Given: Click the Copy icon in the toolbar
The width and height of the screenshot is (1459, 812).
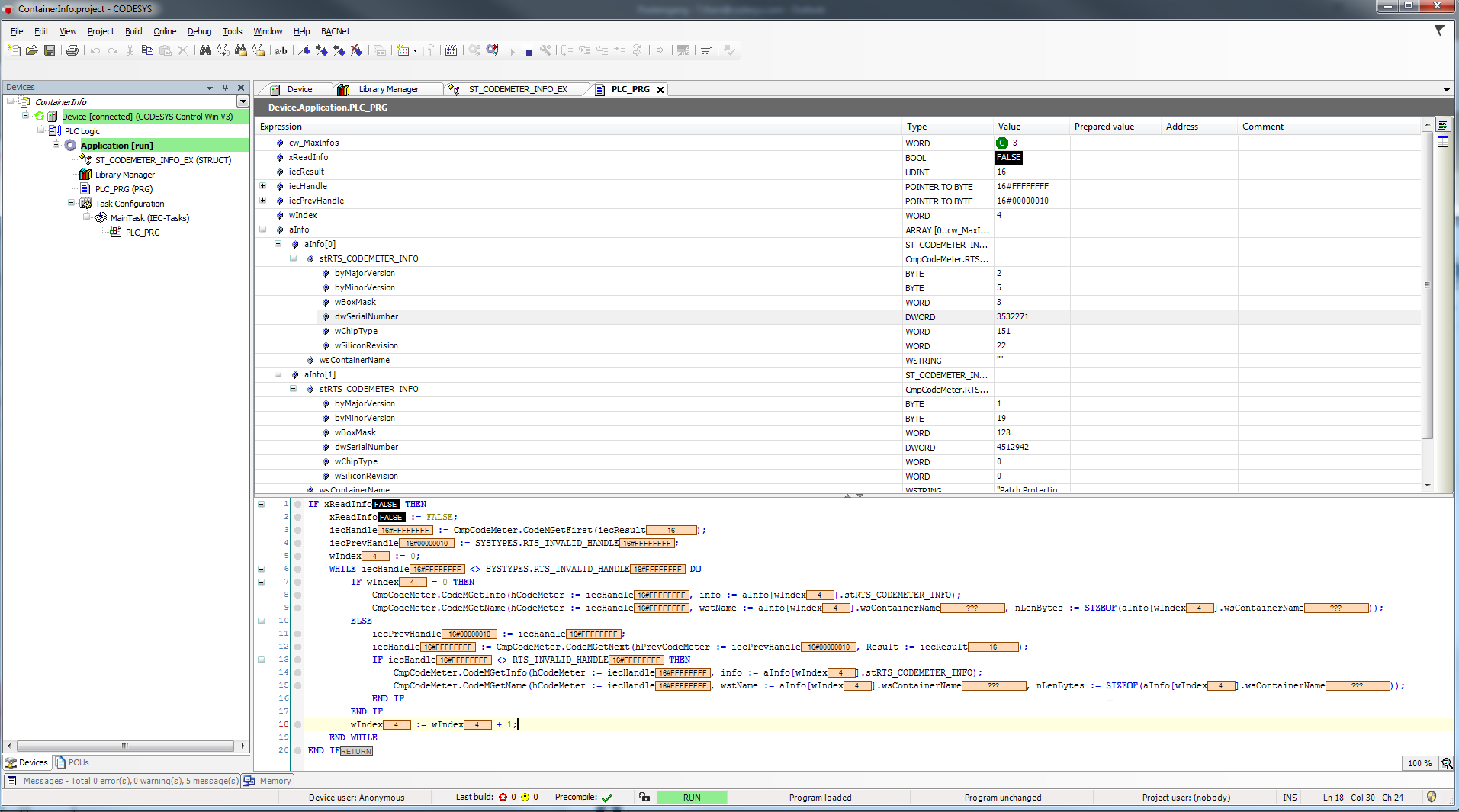Looking at the screenshot, I should tap(147, 50).
